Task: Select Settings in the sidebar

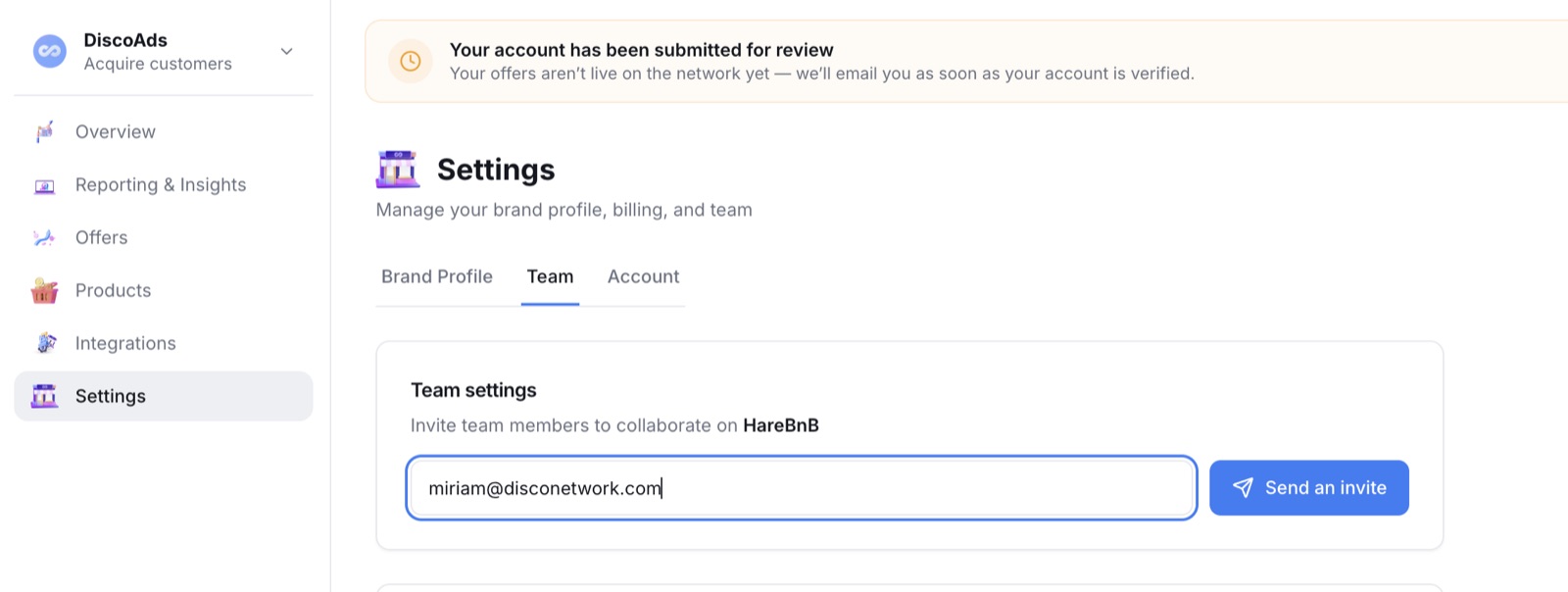Action: tap(164, 396)
